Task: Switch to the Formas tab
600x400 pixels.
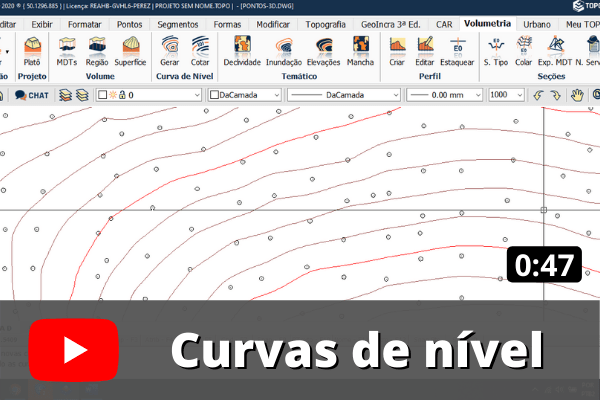Action: pos(227,24)
